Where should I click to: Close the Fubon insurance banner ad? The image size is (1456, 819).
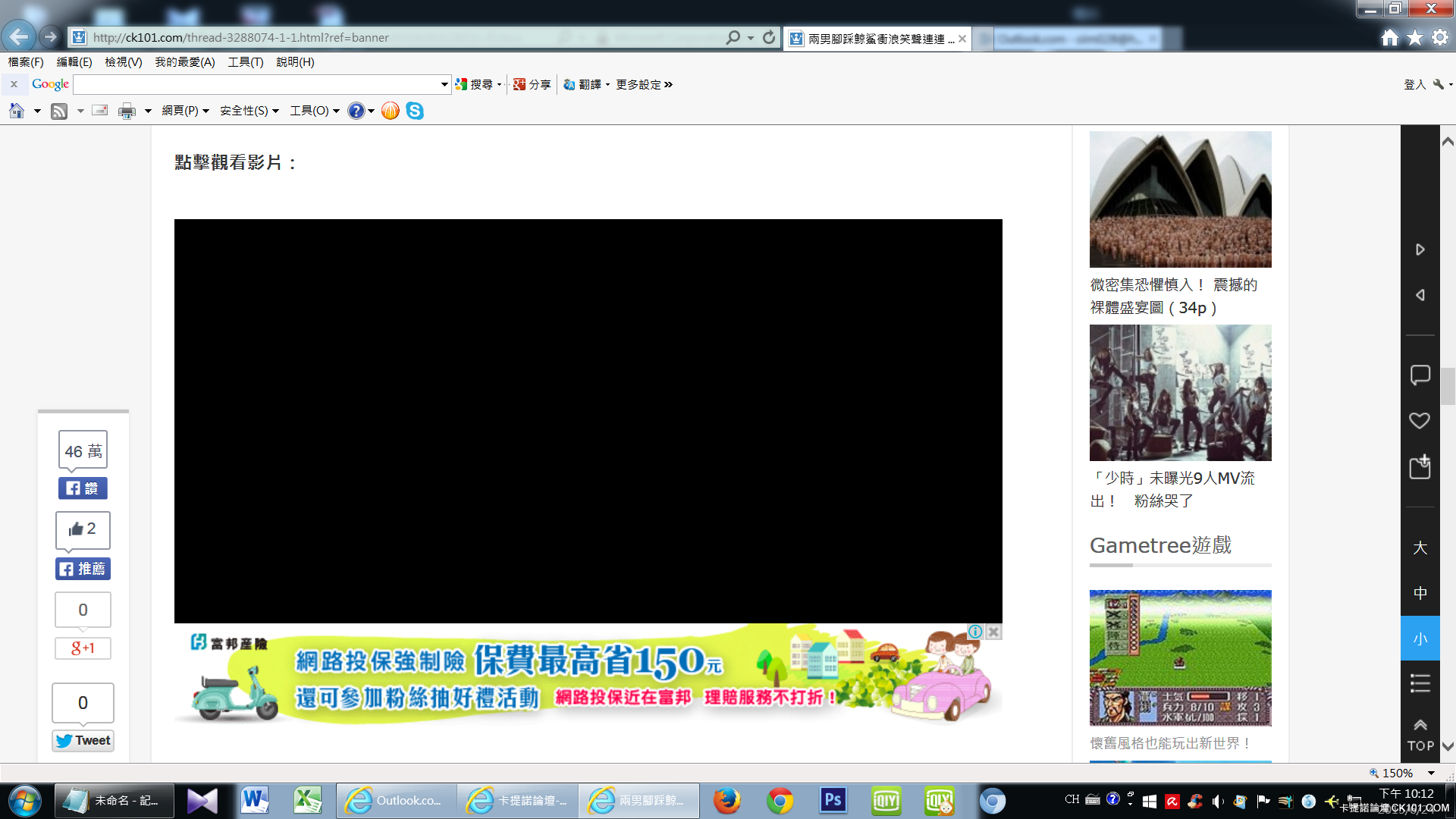click(x=993, y=632)
